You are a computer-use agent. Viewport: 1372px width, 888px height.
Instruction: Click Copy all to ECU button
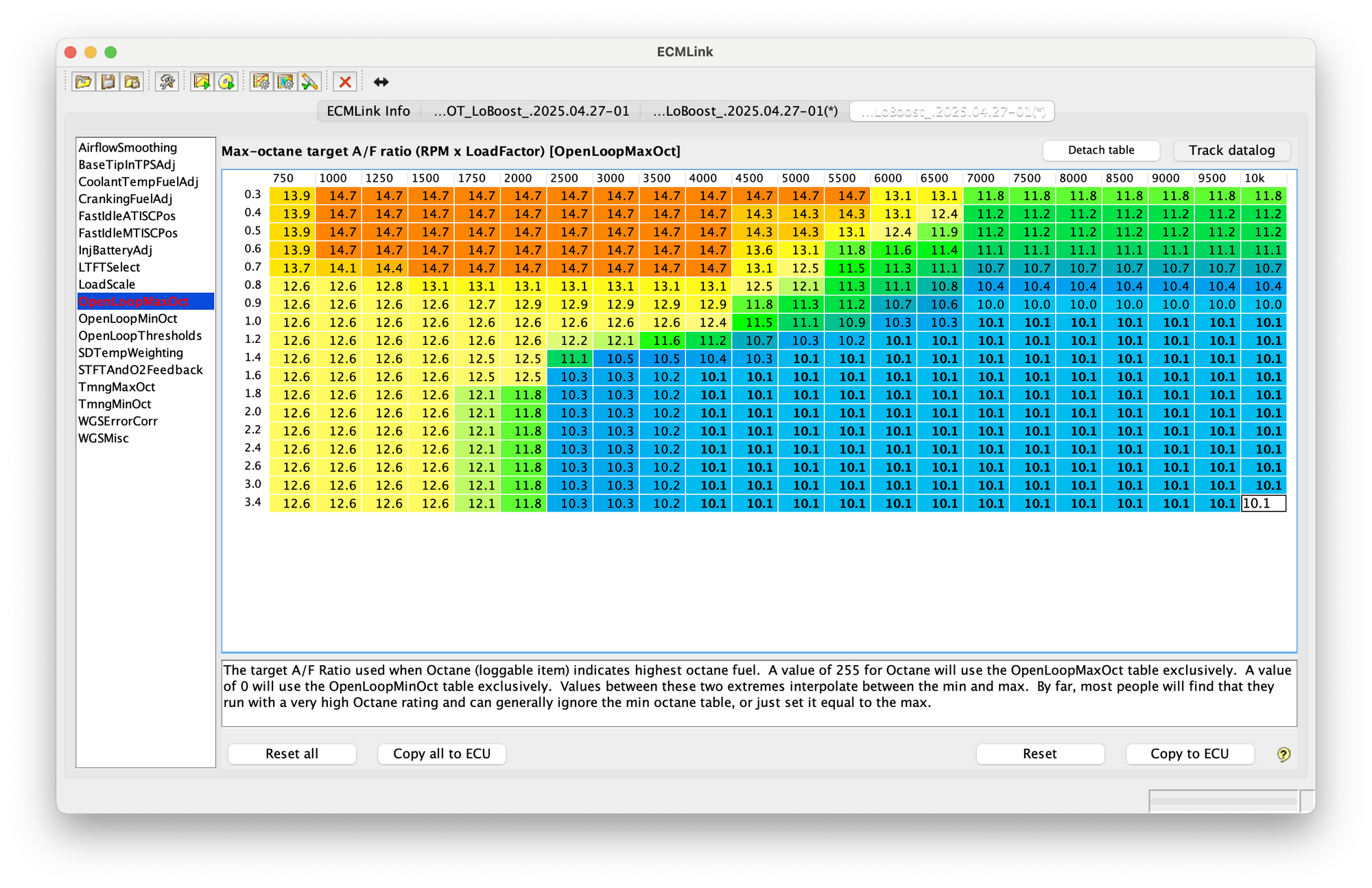[442, 754]
